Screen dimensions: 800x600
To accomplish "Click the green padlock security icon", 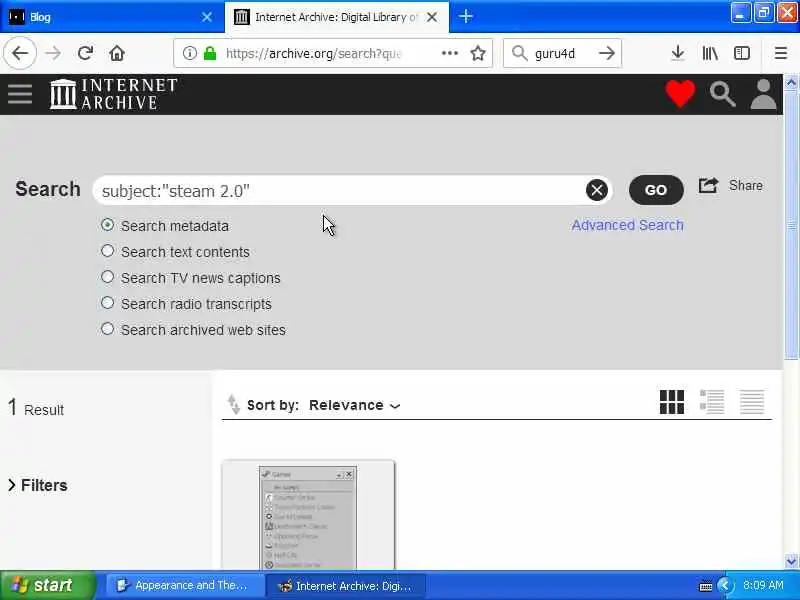I will [x=210, y=53].
